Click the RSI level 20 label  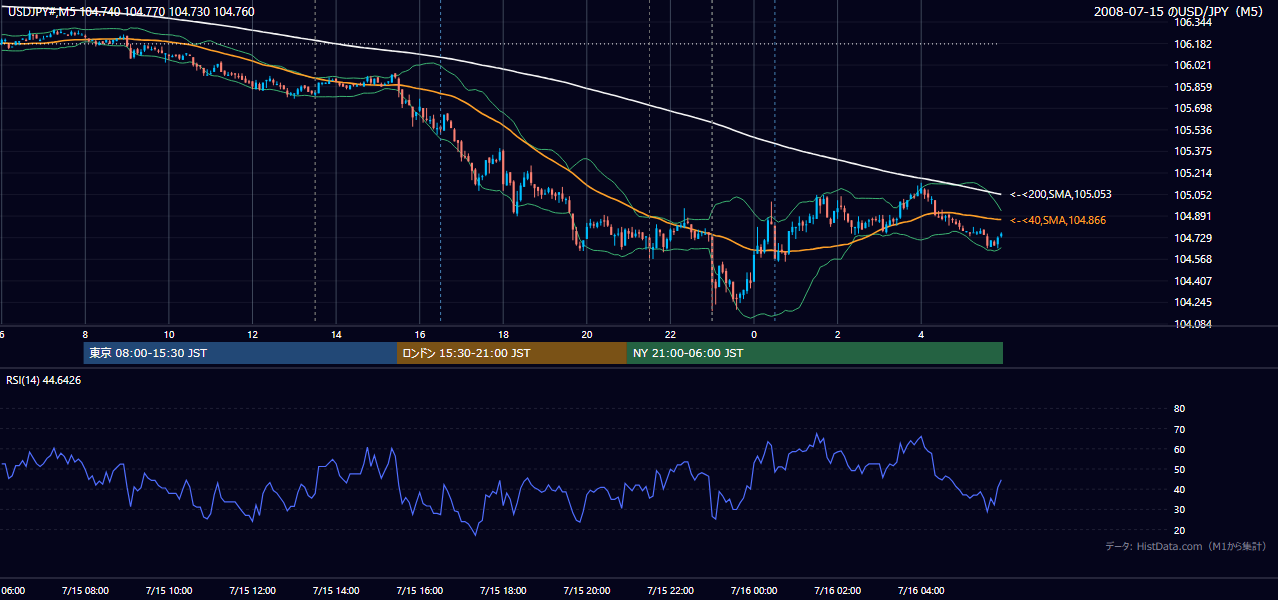1179,530
